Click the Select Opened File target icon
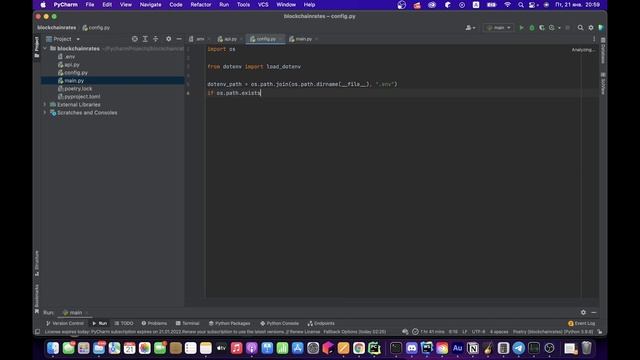Image resolution: width=640 pixels, height=360 pixels. point(135,39)
